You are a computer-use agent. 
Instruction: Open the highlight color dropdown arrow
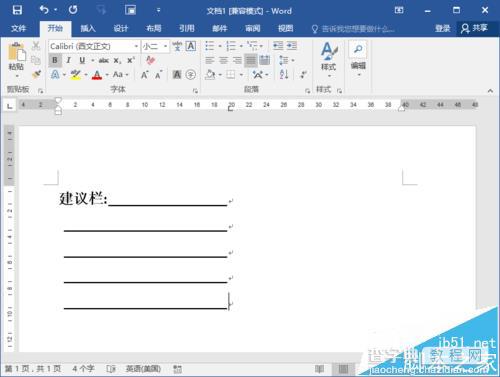(x=86, y=75)
